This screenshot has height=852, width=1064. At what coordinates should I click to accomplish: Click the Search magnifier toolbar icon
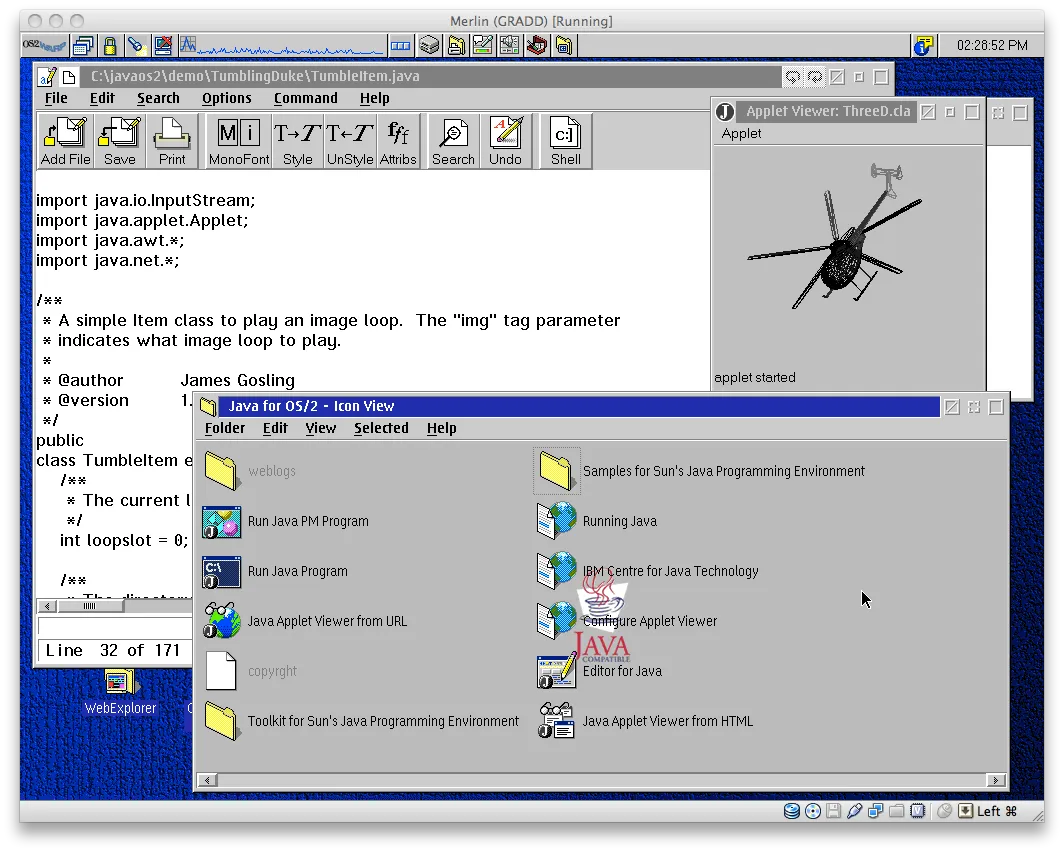pos(453,141)
